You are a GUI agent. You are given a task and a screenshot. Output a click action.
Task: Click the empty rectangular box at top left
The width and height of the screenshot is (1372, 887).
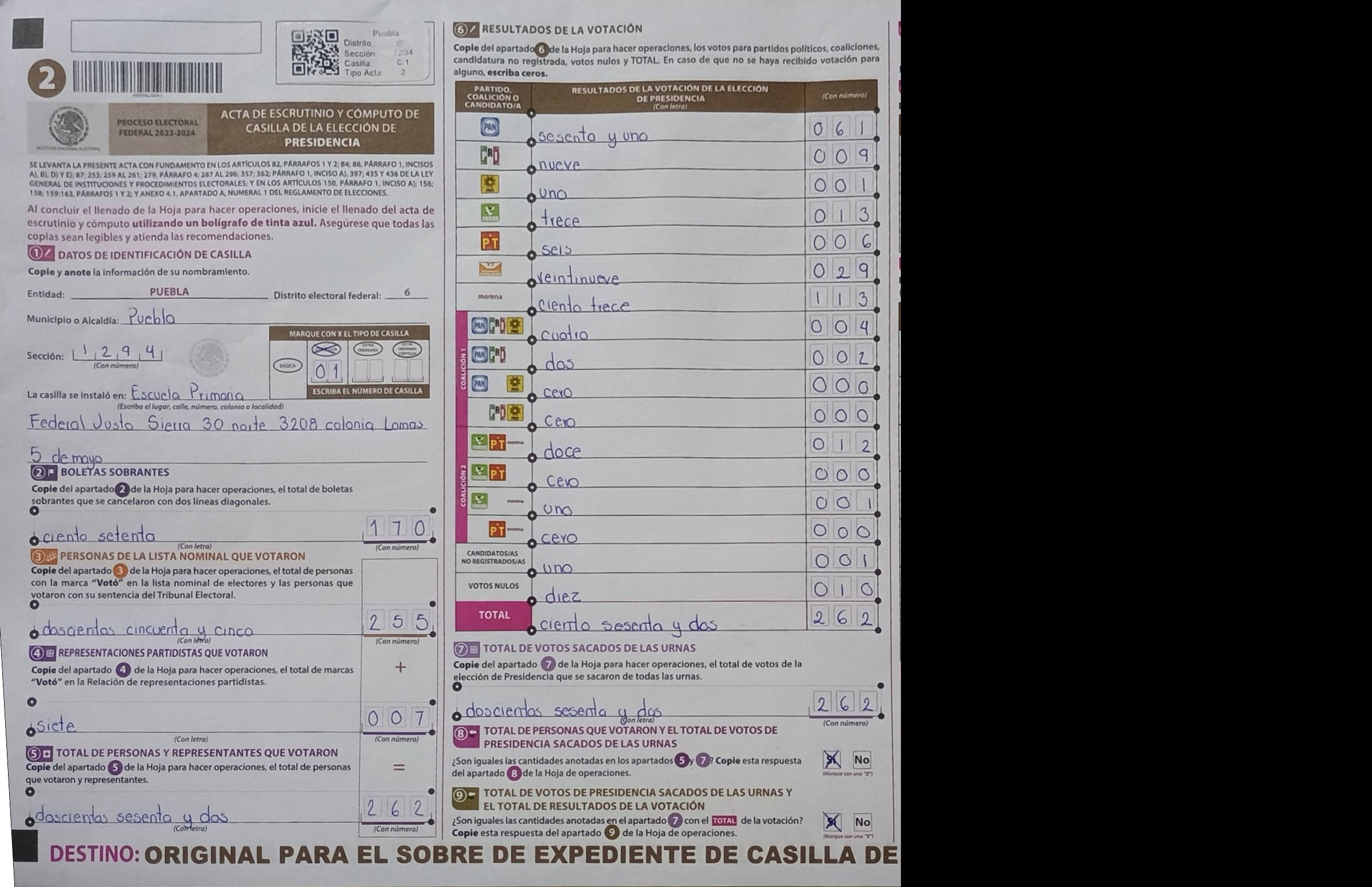coord(166,38)
